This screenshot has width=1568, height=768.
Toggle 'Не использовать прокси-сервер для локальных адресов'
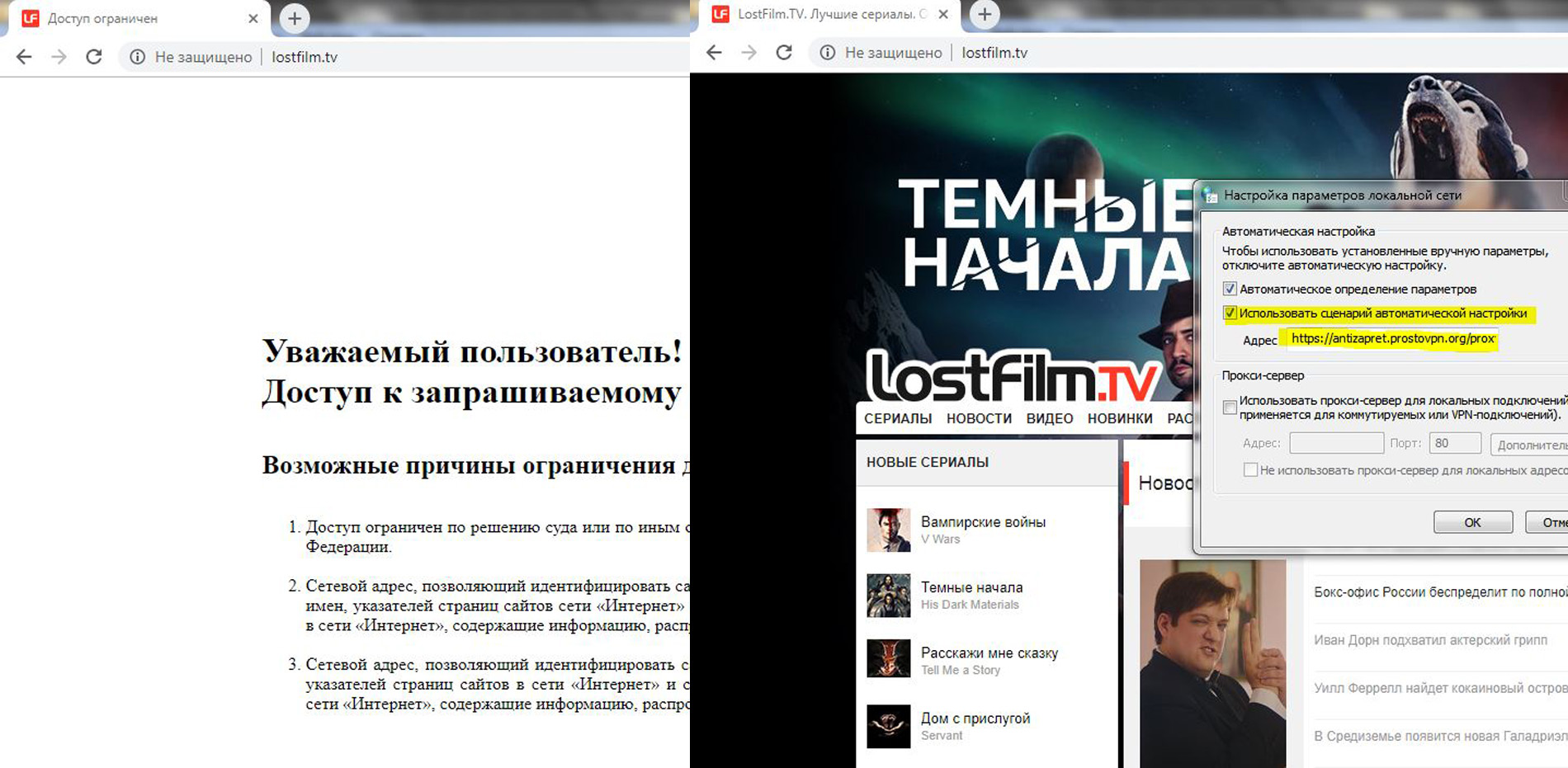pos(1251,470)
